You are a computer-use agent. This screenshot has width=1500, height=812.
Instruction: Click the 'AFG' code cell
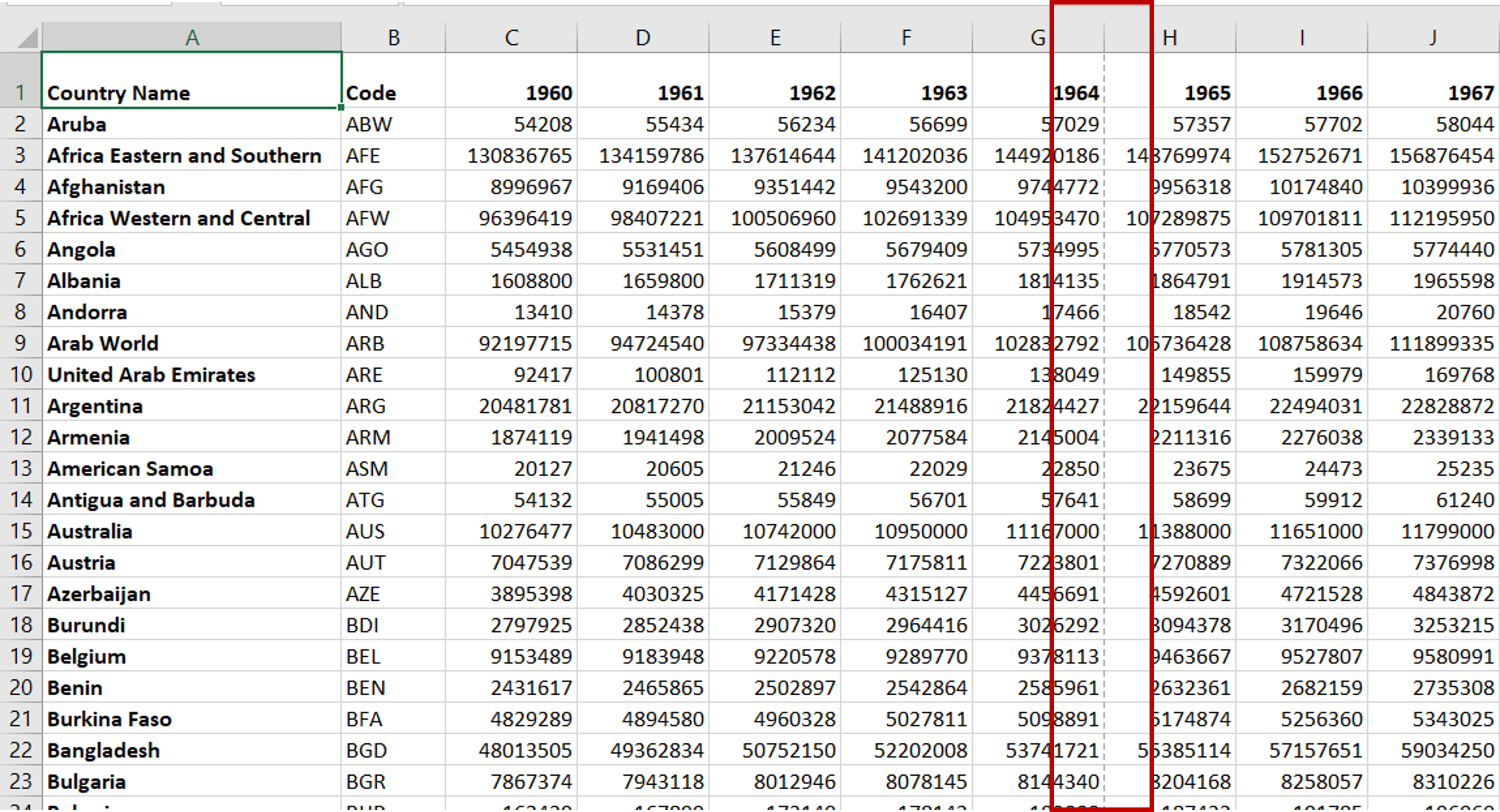click(394, 187)
